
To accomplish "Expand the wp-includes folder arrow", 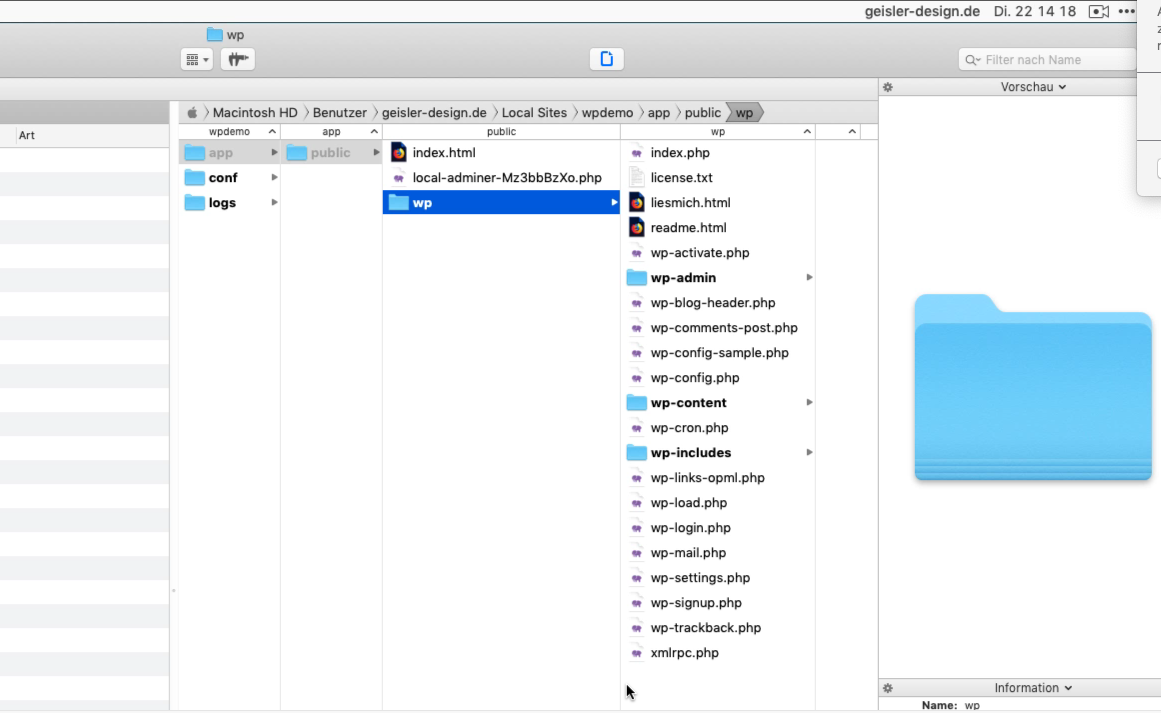I will click(809, 452).
